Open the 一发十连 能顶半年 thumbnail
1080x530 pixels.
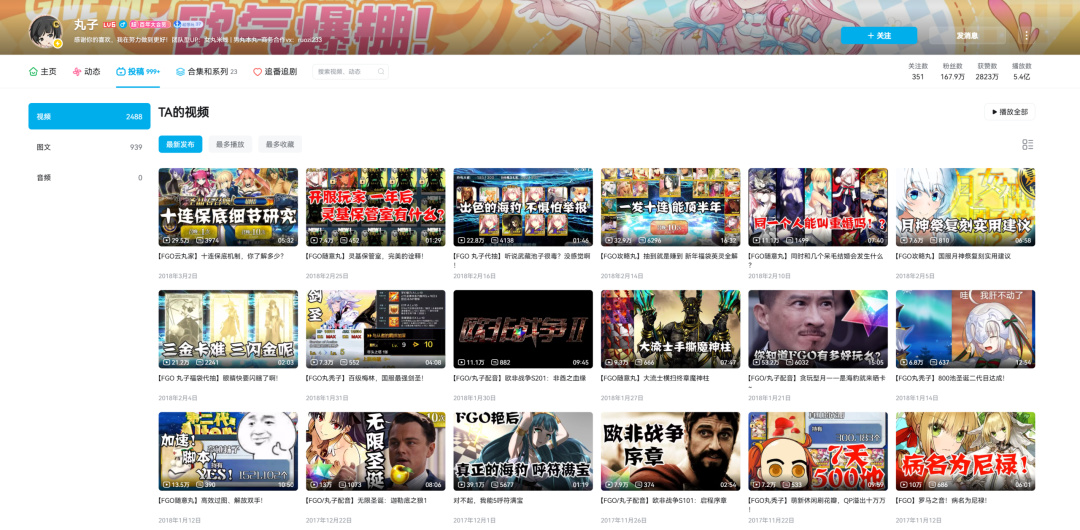tap(670, 207)
